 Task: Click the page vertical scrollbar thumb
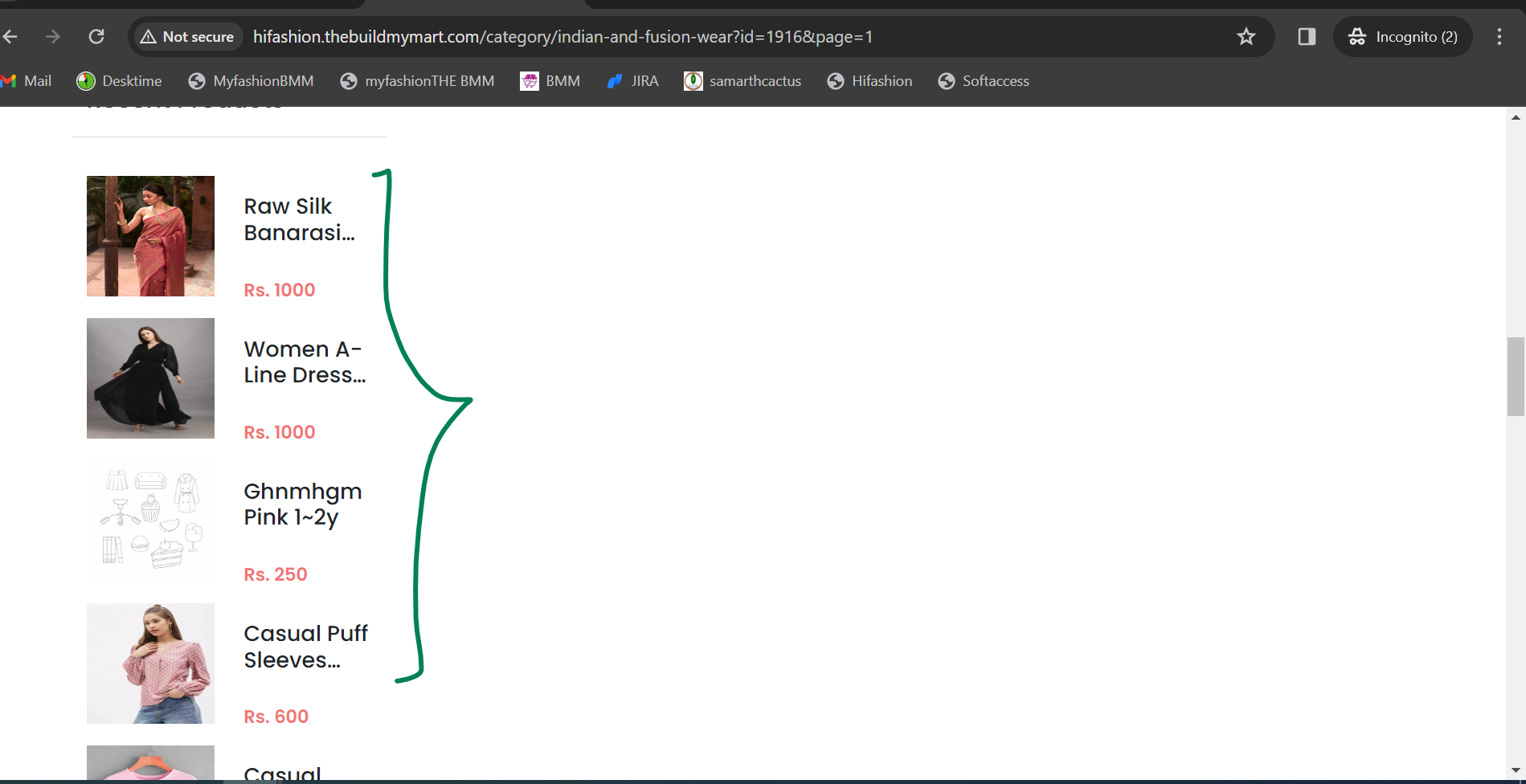tap(1516, 377)
